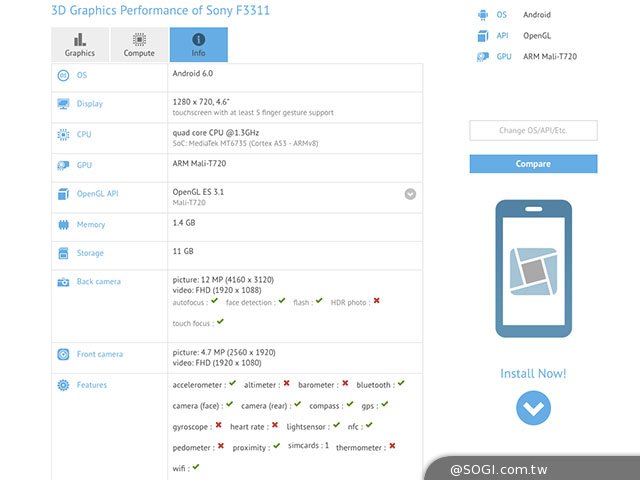This screenshot has width=640, height=480.
Task: Click the Front camera icon
Action: 63,354
